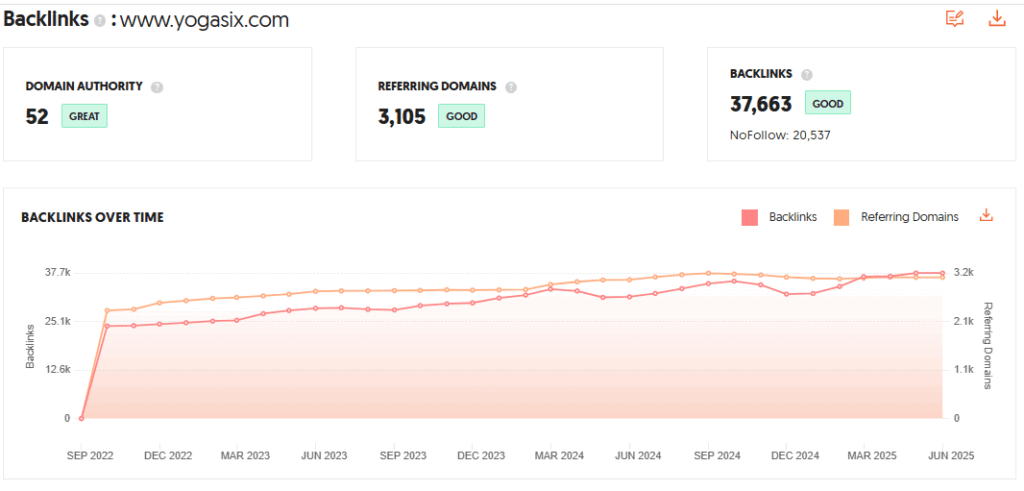Show Domain Authority help tooltip icon

[156, 87]
